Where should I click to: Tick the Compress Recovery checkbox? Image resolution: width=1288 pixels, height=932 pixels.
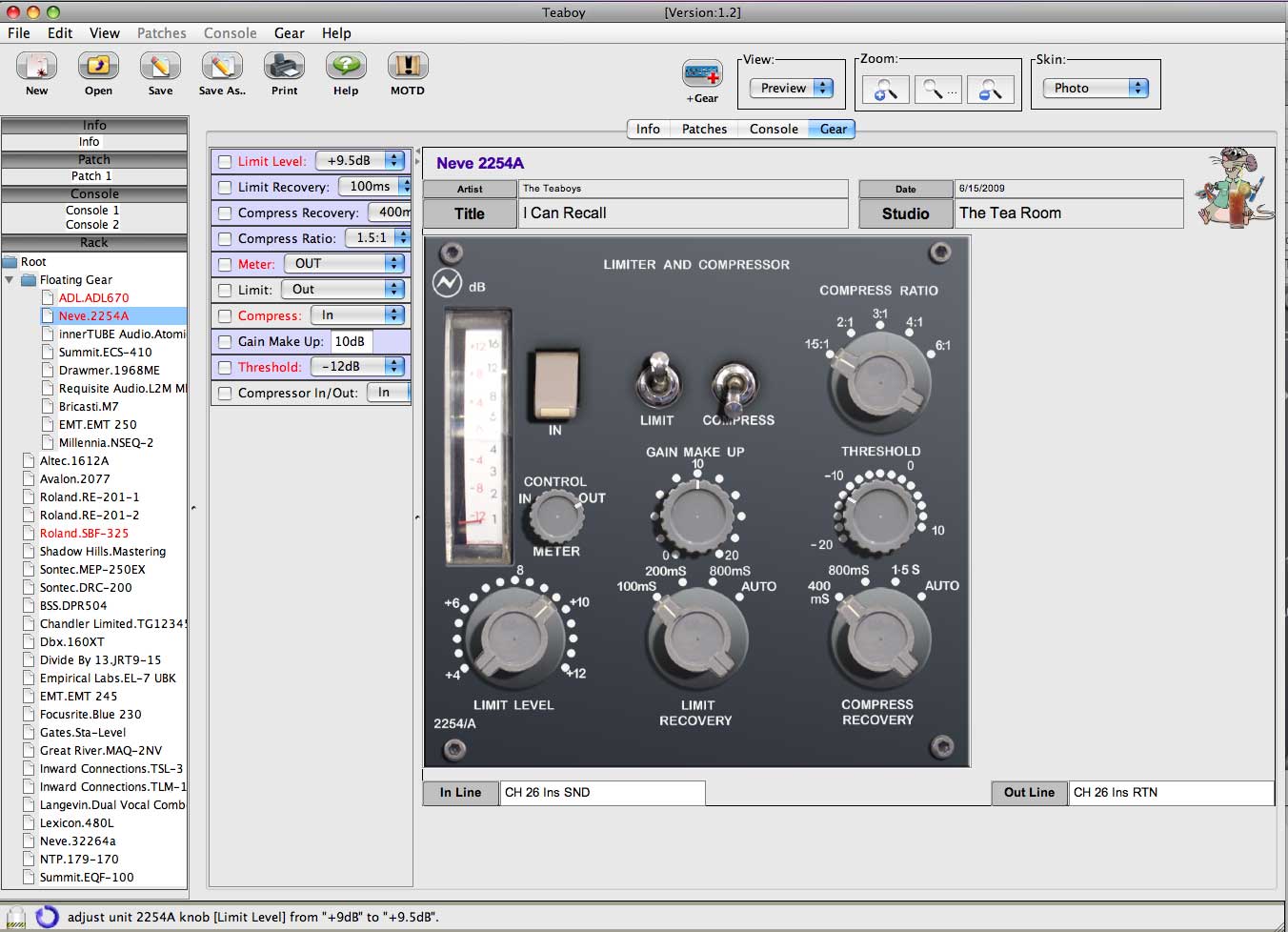225,213
